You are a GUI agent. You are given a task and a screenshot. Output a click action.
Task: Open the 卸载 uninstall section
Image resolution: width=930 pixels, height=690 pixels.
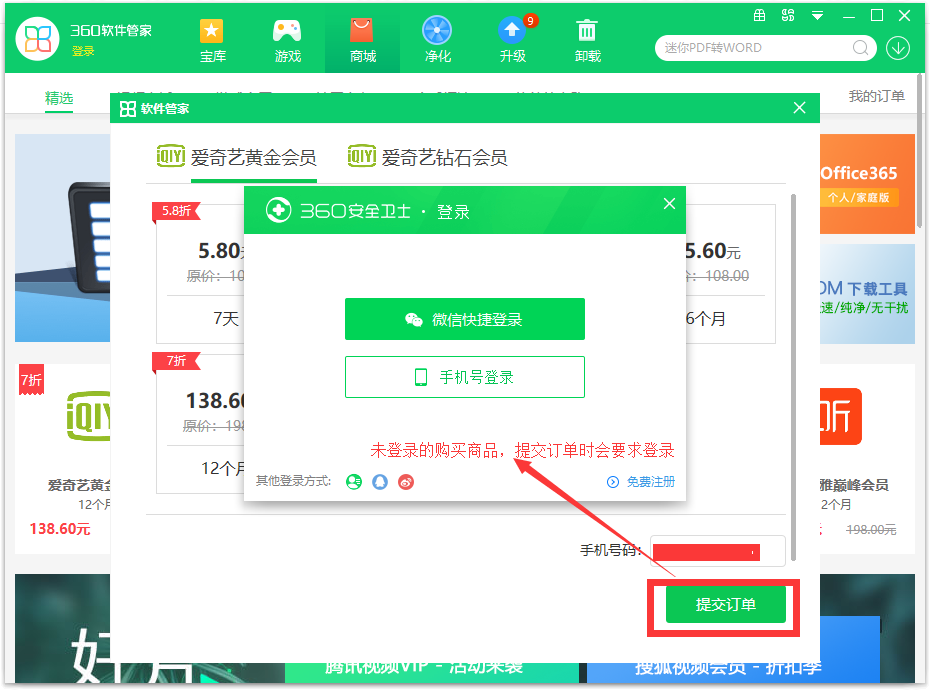[x=588, y=42]
